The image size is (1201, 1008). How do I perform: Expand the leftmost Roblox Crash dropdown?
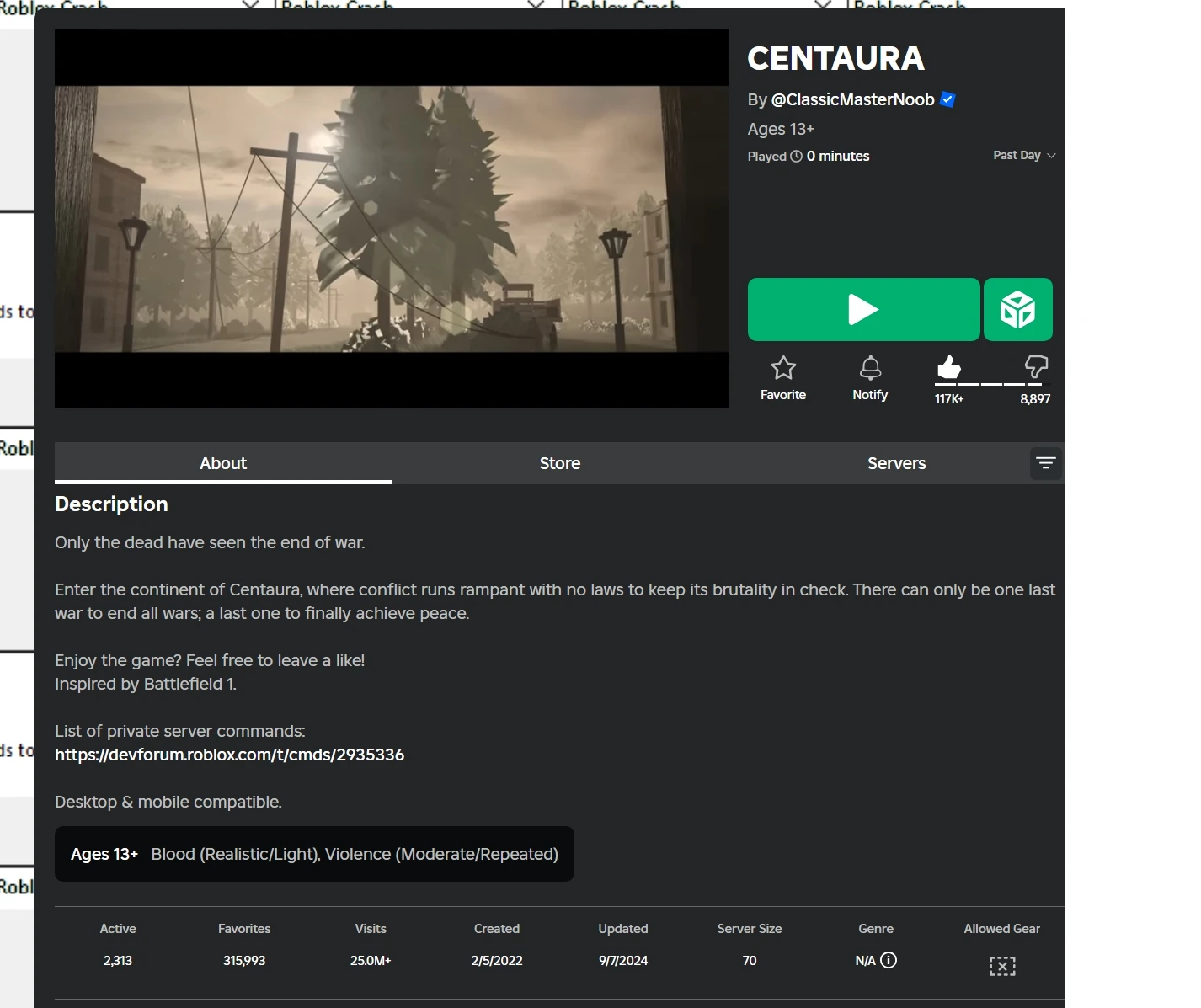[249, 6]
